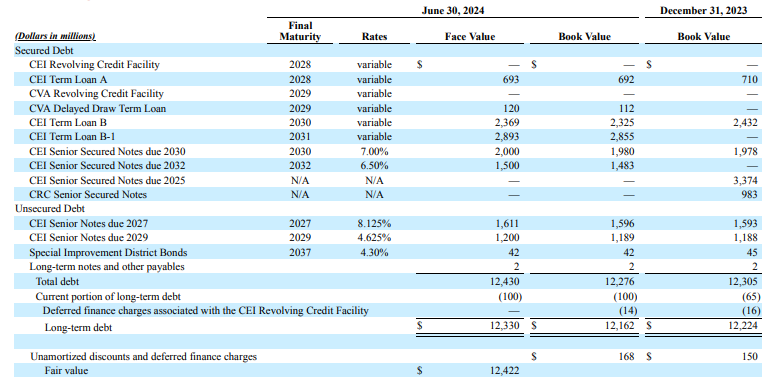
Task: Click the 'Long-term debt' row label
Action: pos(78,327)
